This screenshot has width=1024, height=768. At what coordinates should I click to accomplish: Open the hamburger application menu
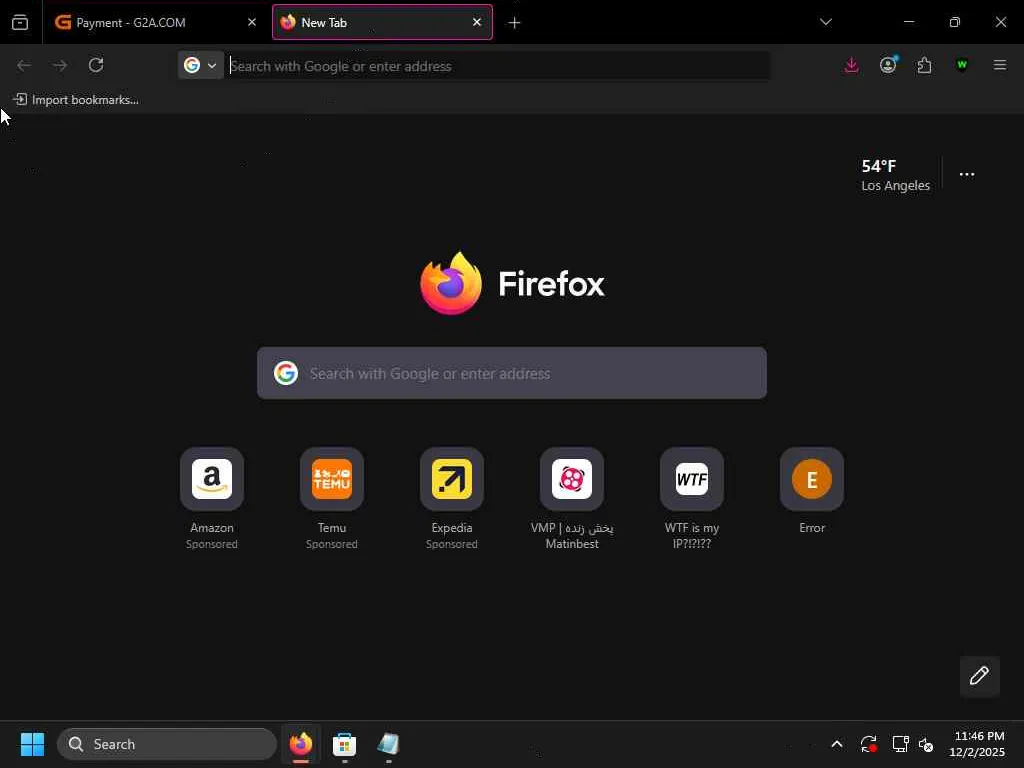pyautogui.click(x=999, y=65)
